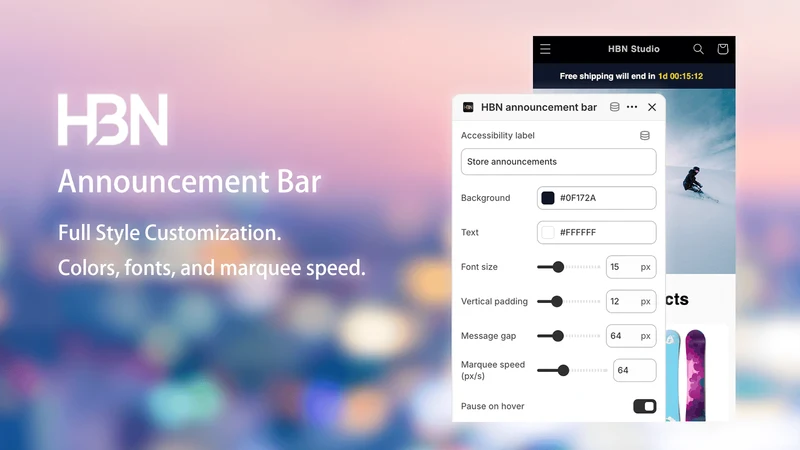800x450 pixels.
Task: Click the "Announcement Bar" heading text
Action: pyautogui.click(x=189, y=182)
